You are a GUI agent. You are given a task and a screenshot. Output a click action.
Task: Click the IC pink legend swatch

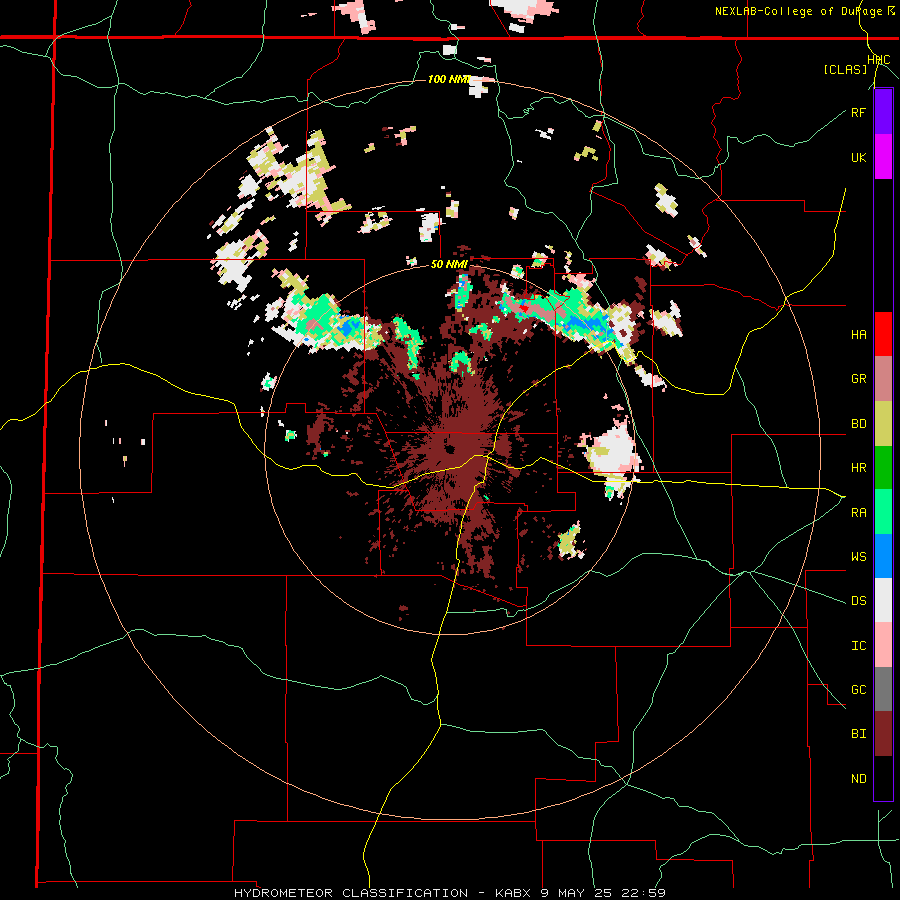883,645
